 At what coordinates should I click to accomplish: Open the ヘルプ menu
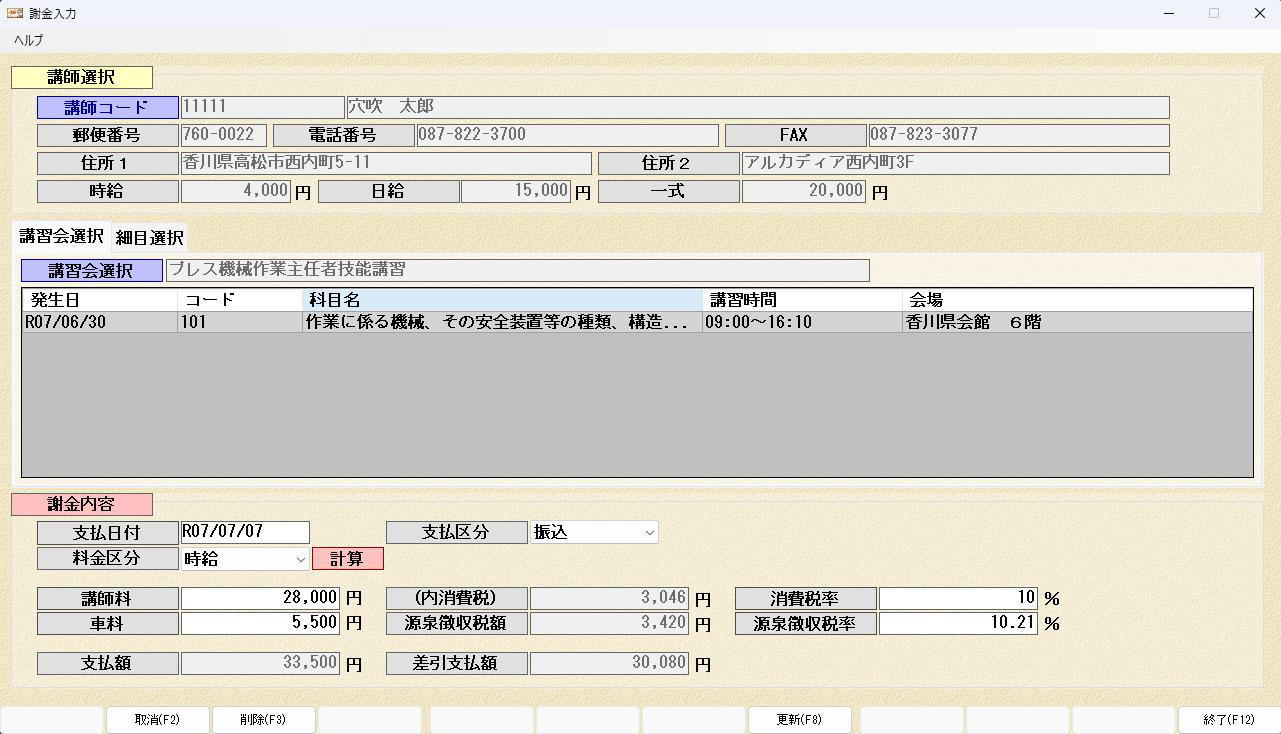coord(28,40)
